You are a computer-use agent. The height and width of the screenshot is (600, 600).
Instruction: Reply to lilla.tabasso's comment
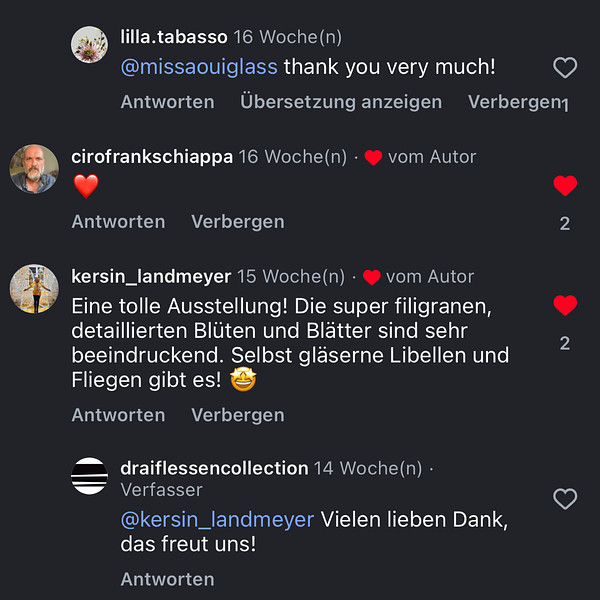[x=167, y=102]
